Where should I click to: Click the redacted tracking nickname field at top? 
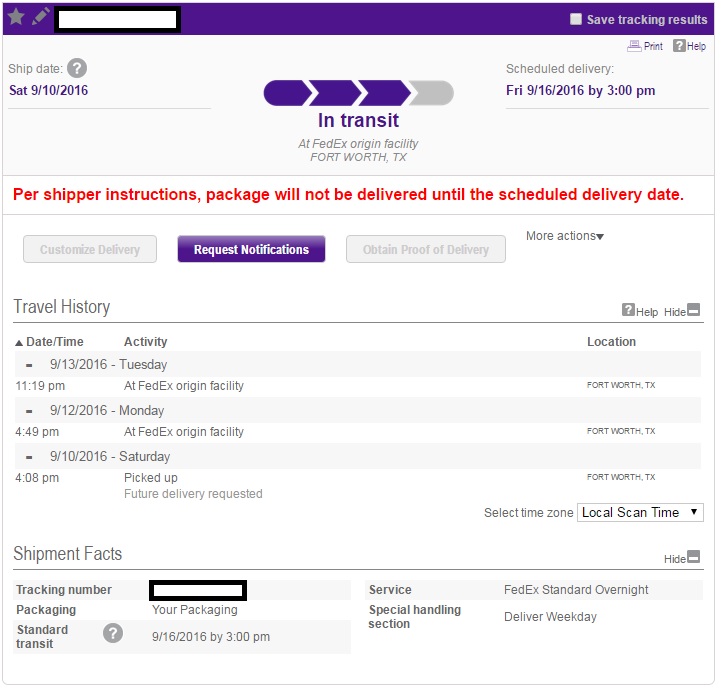click(x=118, y=20)
